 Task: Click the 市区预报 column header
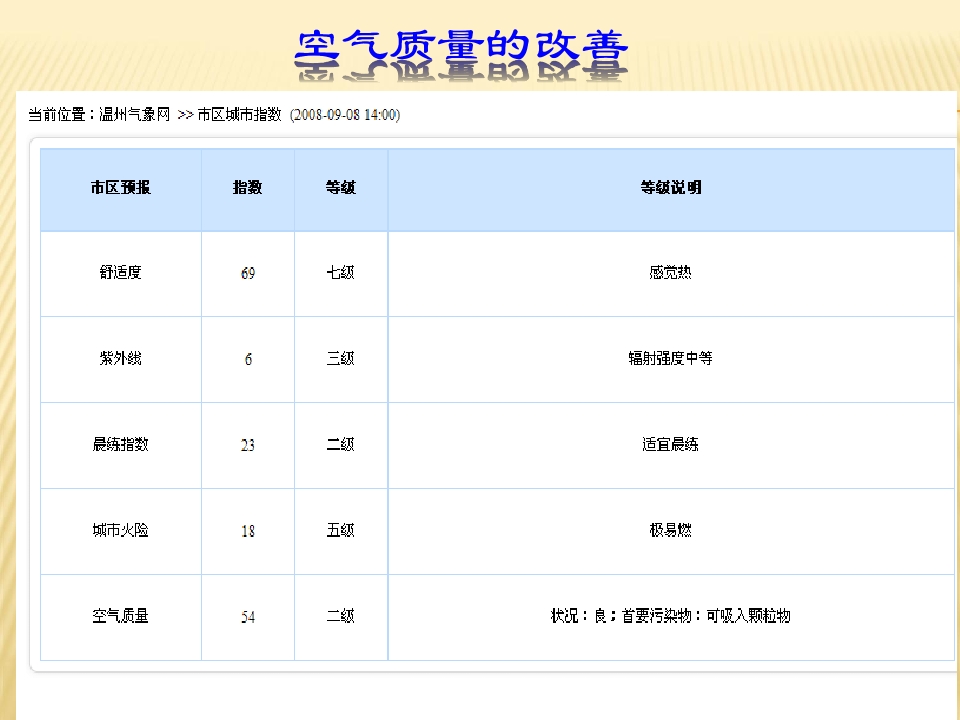tap(120, 188)
